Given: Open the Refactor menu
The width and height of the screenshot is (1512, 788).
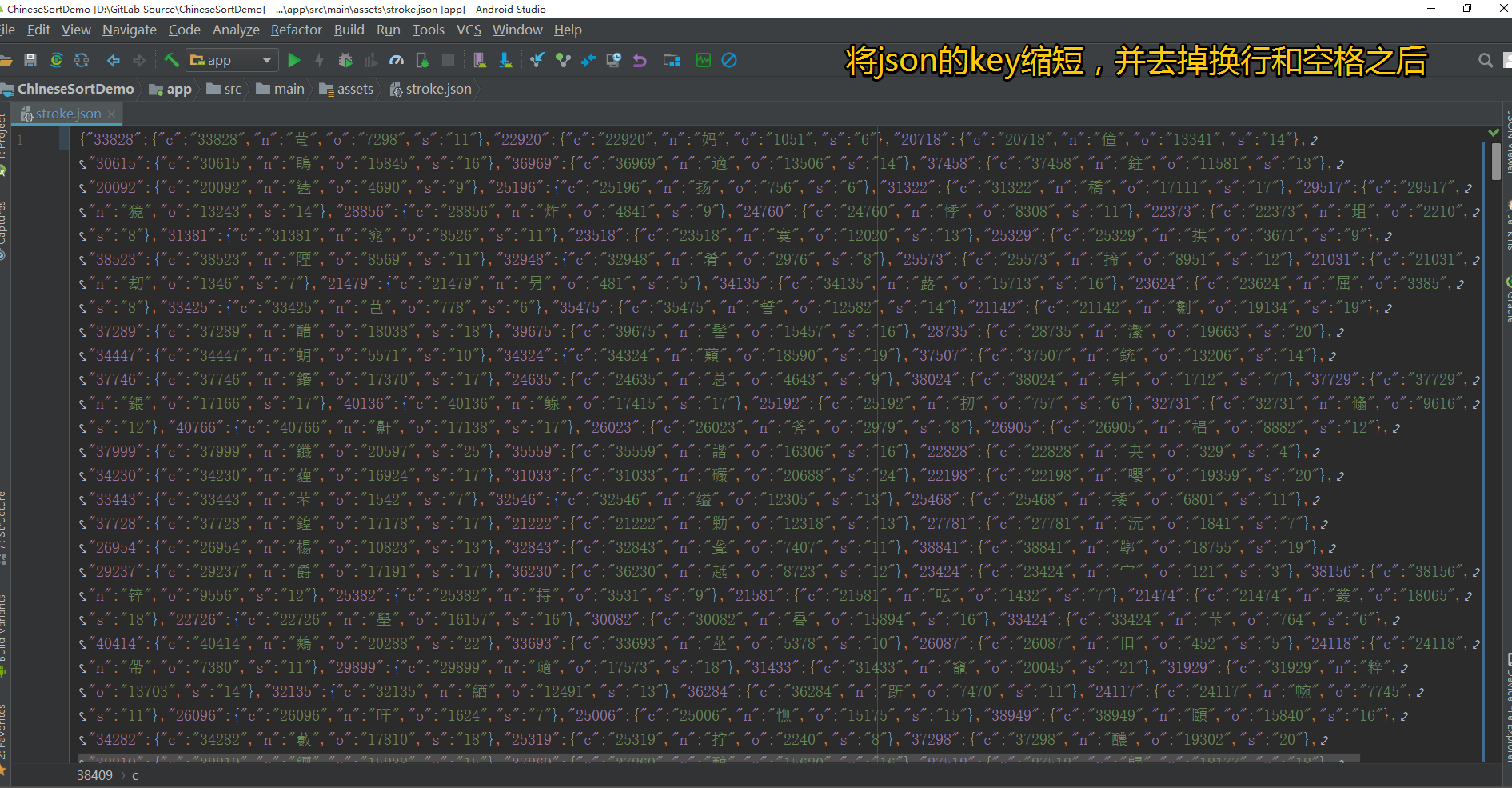Looking at the screenshot, I should pyautogui.click(x=297, y=30).
